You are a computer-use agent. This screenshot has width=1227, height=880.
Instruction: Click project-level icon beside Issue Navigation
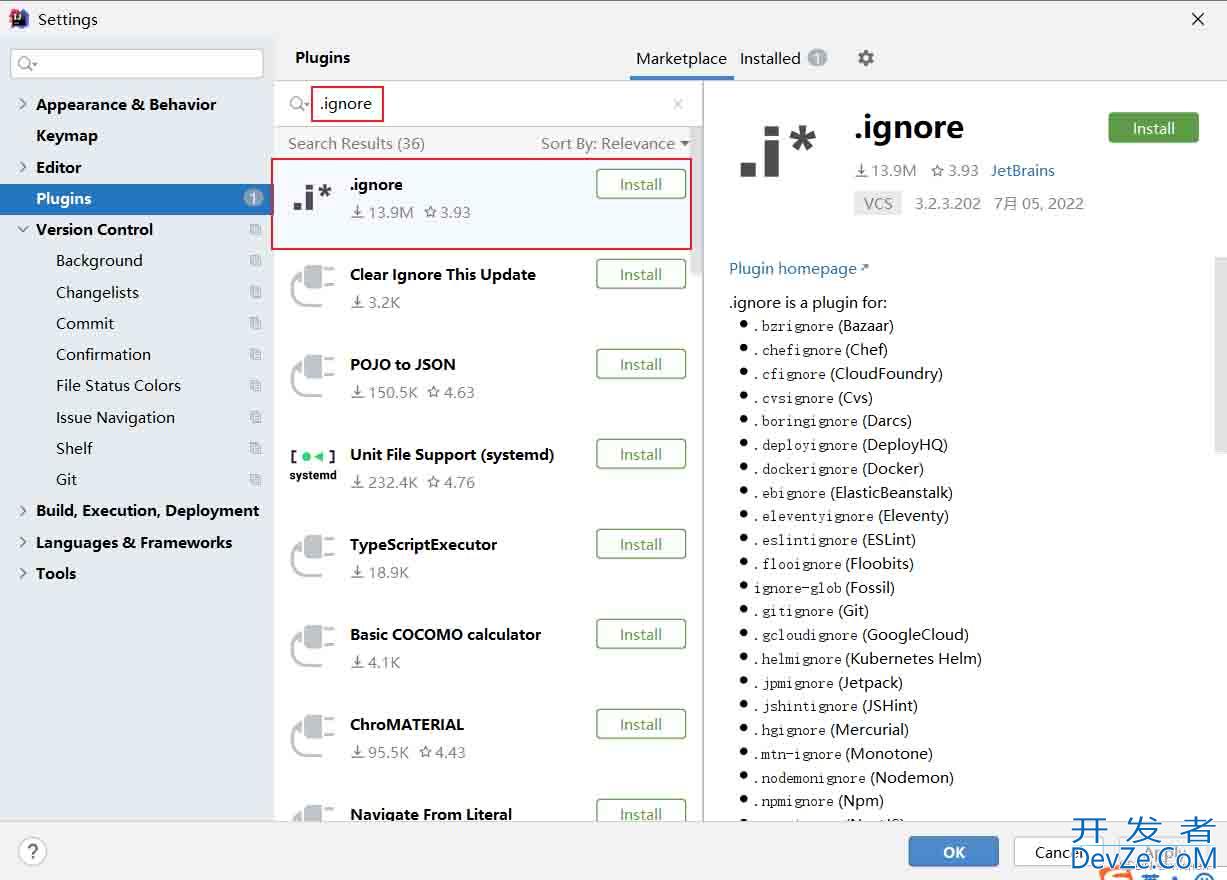pyautogui.click(x=255, y=417)
